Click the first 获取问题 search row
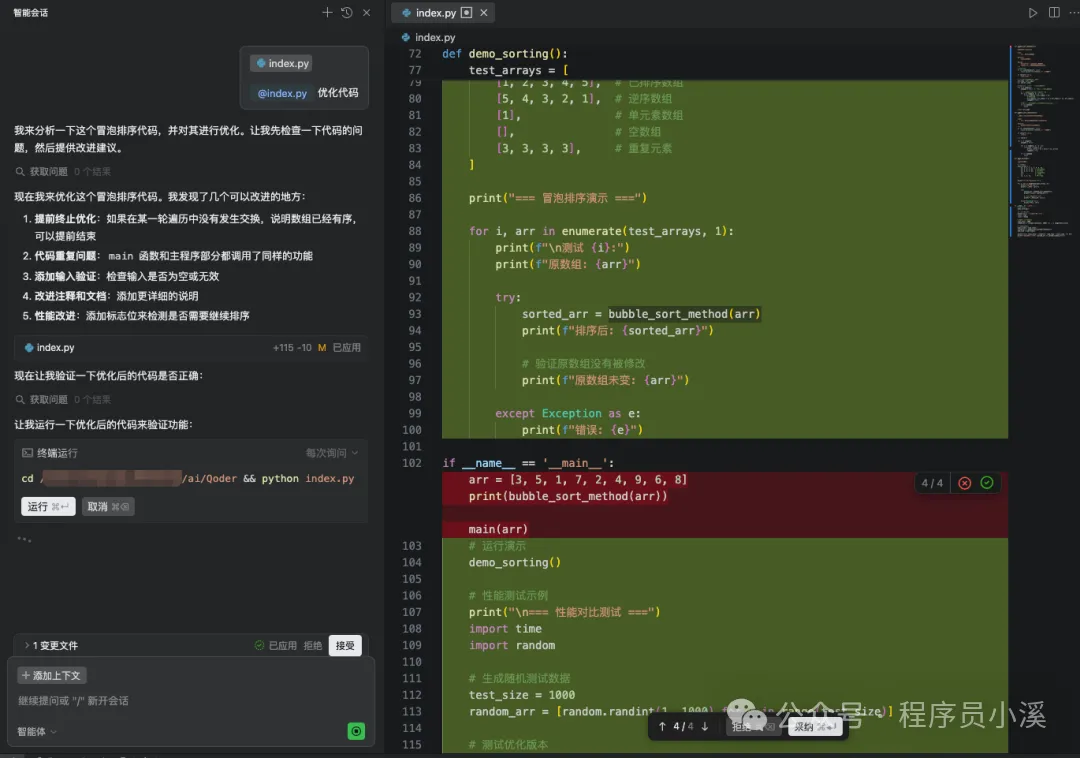The image size is (1080, 758). pos(63,171)
